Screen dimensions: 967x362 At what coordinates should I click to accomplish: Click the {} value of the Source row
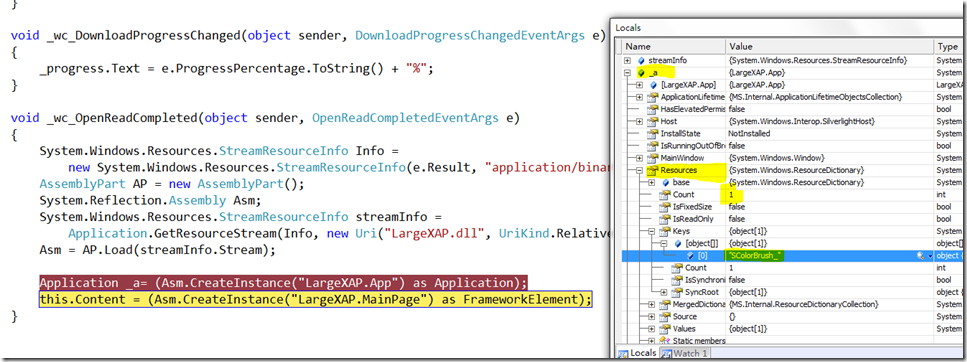click(732, 316)
